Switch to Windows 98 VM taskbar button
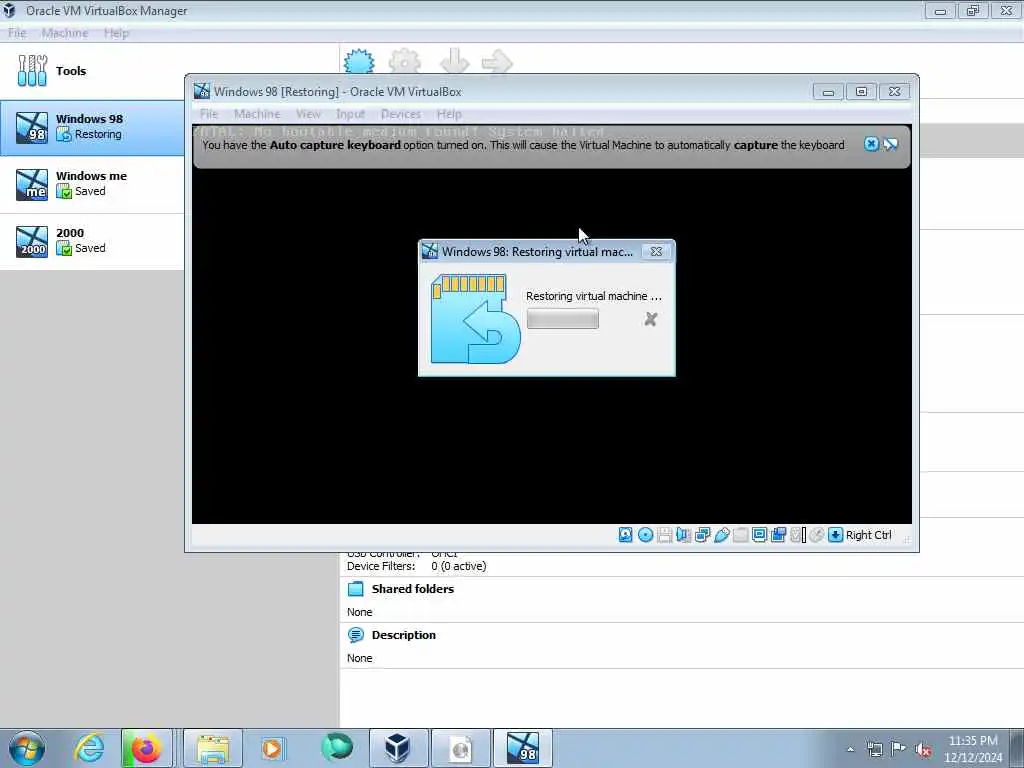 pyautogui.click(x=522, y=748)
